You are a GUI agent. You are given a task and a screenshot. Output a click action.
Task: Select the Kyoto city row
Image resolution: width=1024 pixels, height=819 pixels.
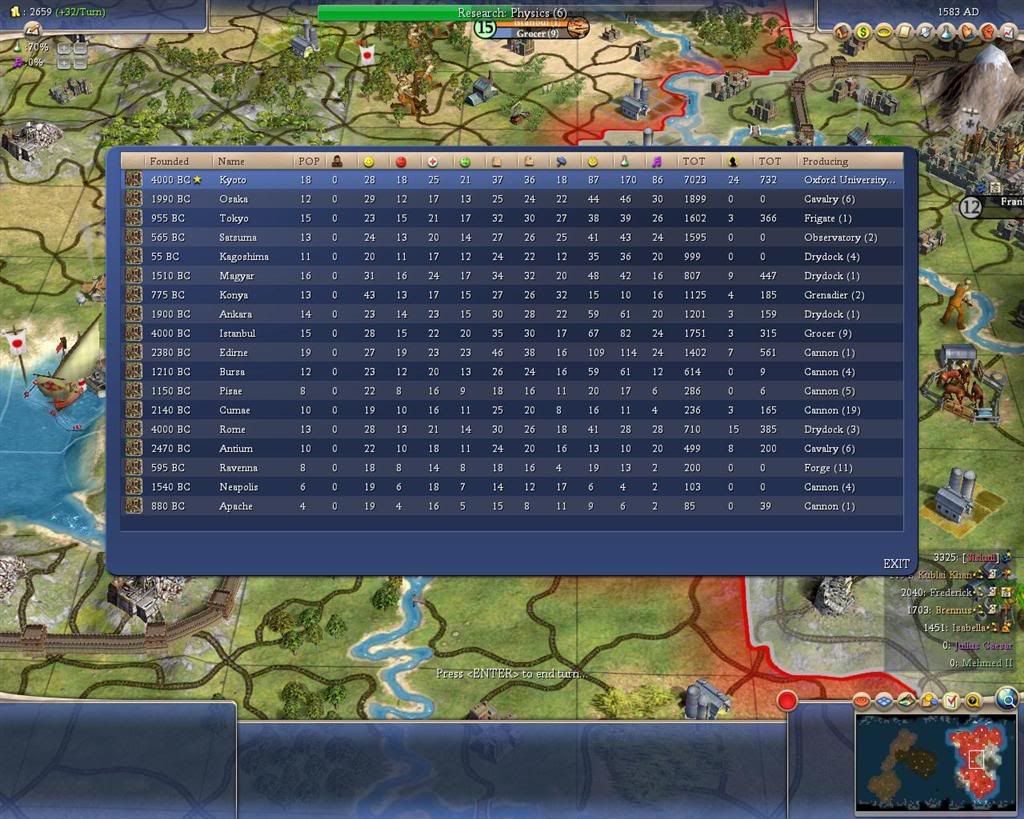point(512,179)
